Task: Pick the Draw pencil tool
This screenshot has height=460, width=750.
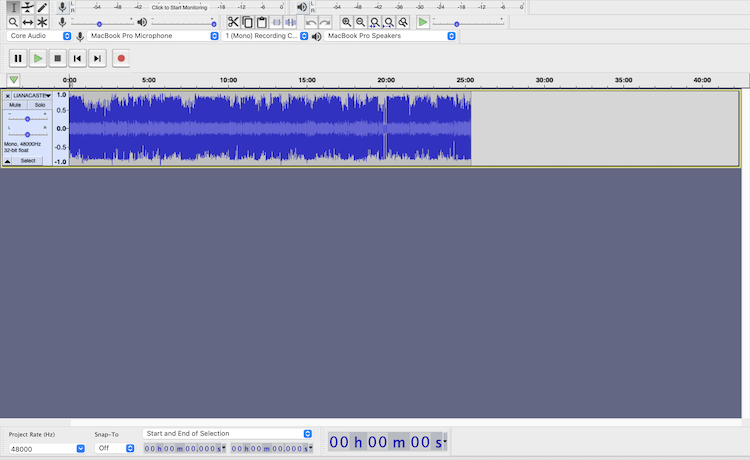Action: point(42,7)
